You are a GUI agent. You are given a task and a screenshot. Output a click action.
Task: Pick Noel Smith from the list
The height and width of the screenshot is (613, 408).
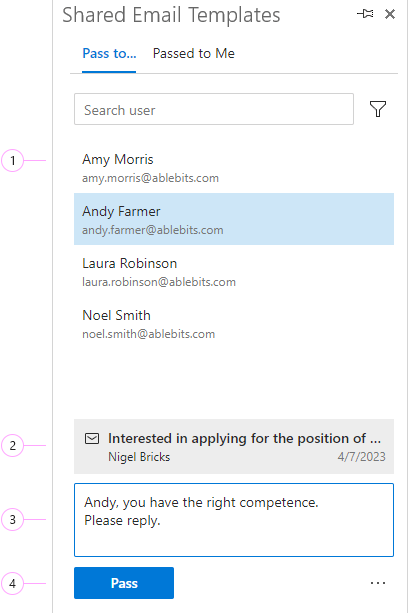[x=234, y=323]
